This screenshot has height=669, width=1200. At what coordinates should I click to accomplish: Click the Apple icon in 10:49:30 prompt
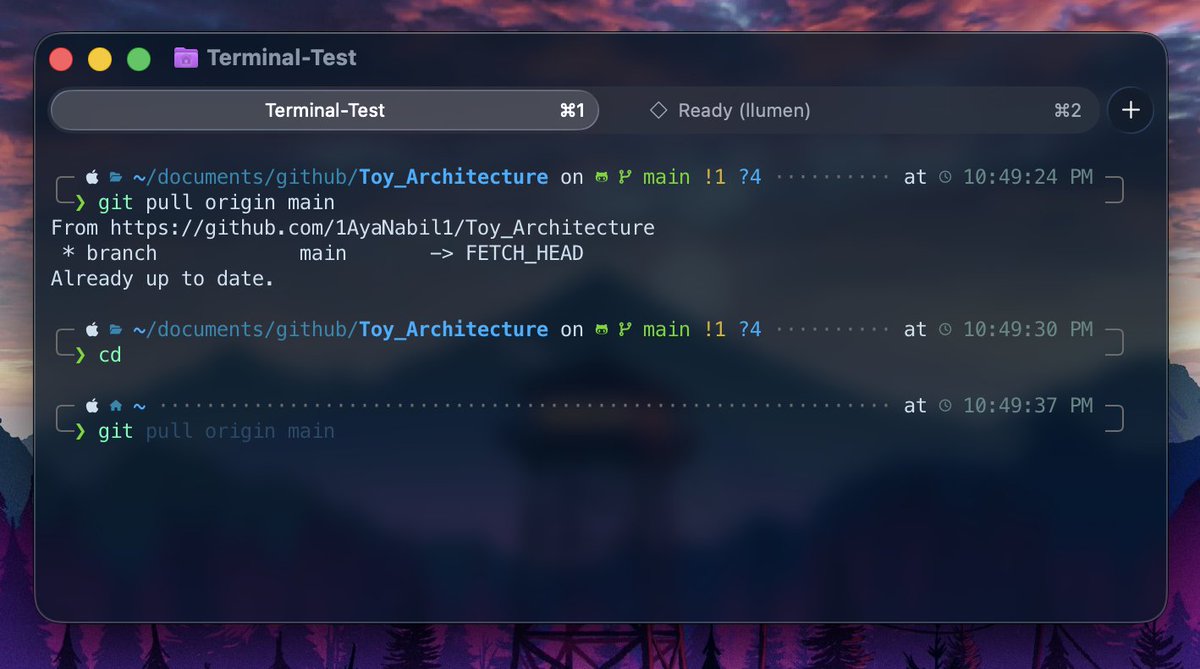[92, 329]
